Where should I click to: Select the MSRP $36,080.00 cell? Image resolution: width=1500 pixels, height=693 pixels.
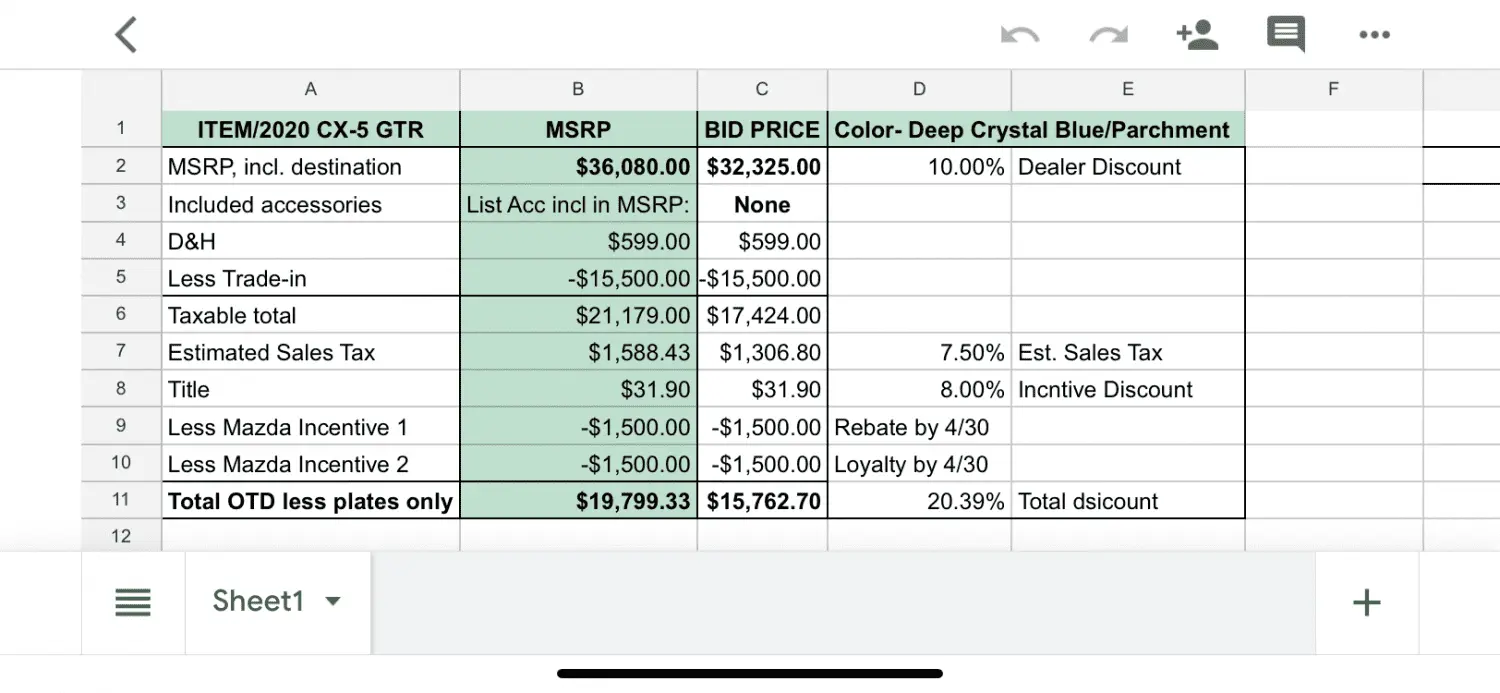click(x=578, y=167)
